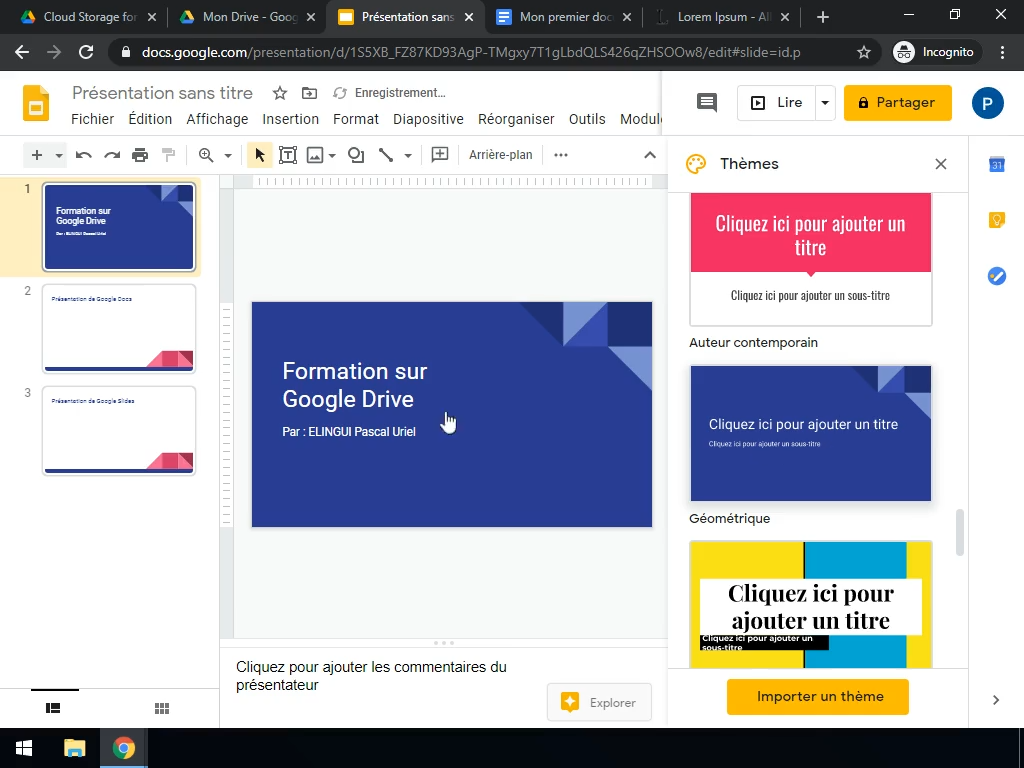The width and height of the screenshot is (1024, 768).
Task: Open Google Tasks in the side panel
Action: pyautogui.click(x=997, y=276)
